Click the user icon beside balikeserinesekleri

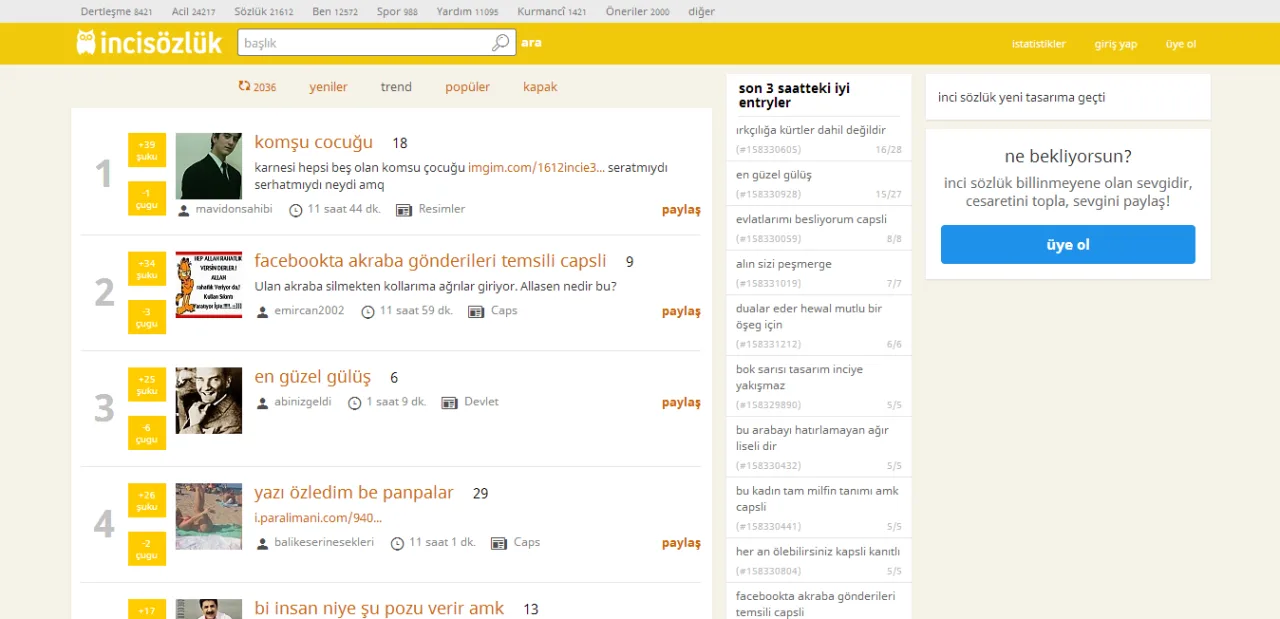(263, 544)
